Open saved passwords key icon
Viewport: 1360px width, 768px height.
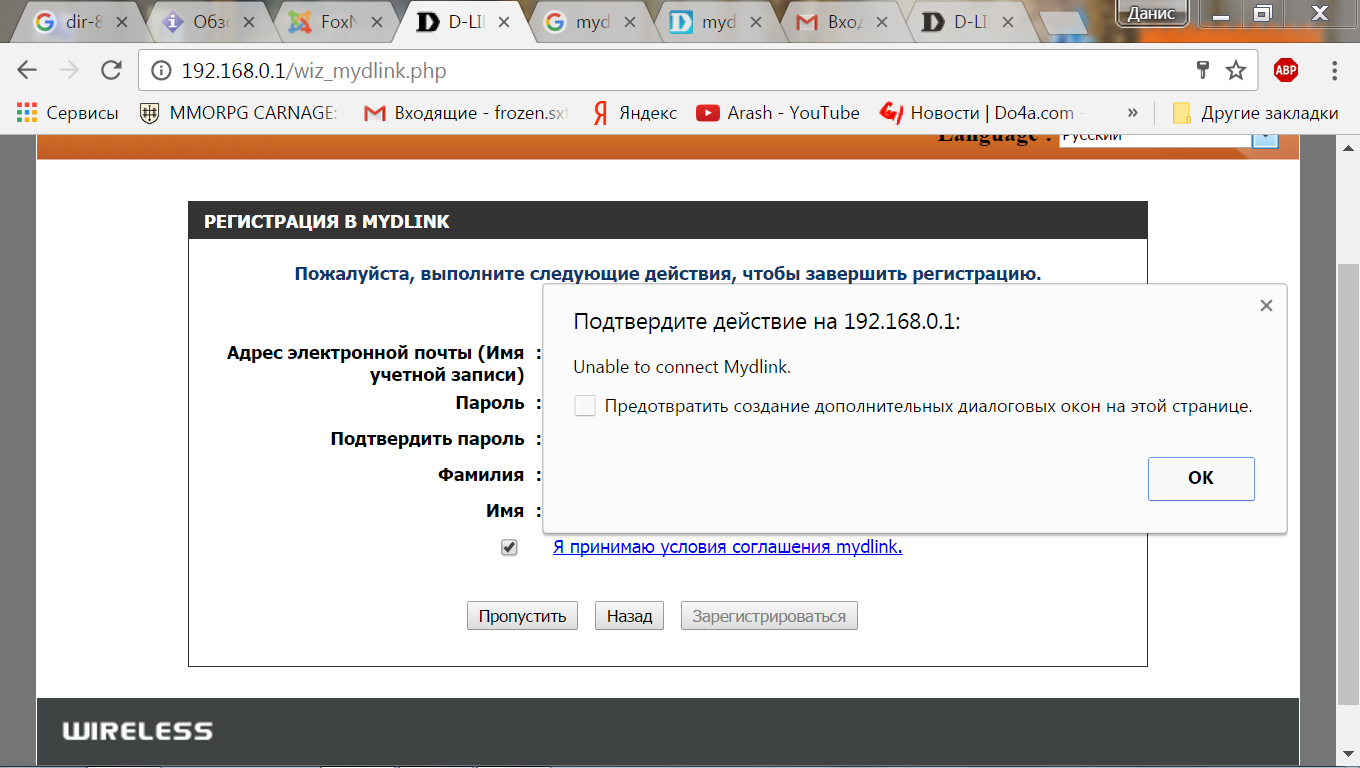coord(1204,70)
